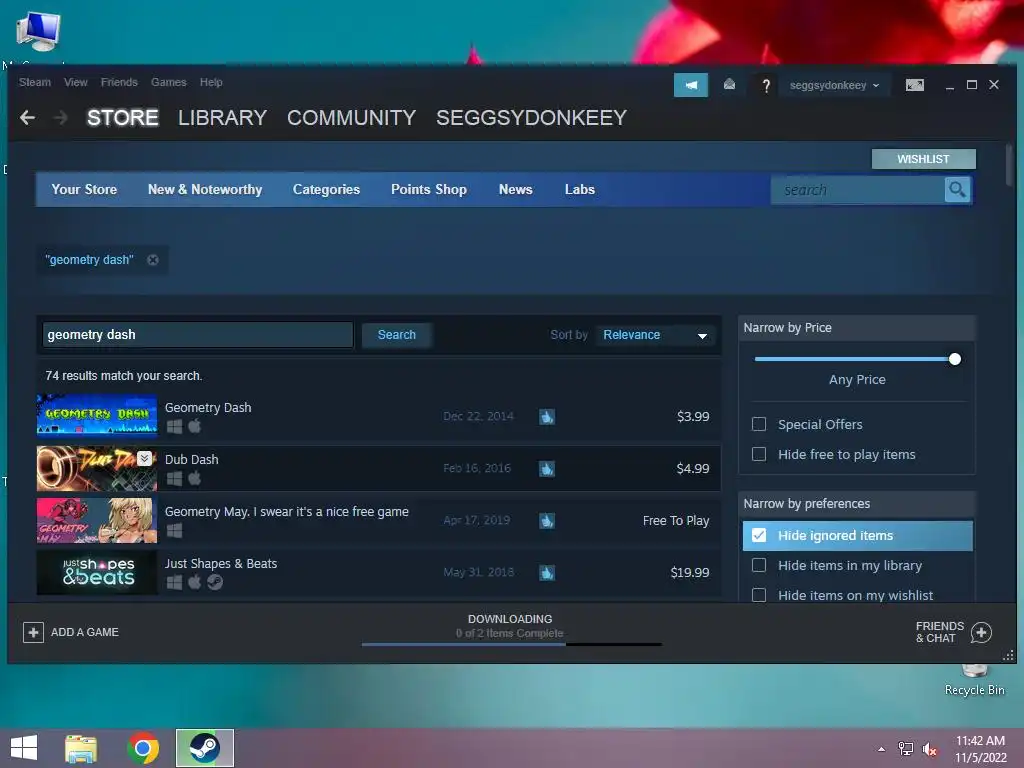The image size is (1024, 768).
Task: Click Apple platform icon under Dub Dash
Action: [x=195, y=479]
